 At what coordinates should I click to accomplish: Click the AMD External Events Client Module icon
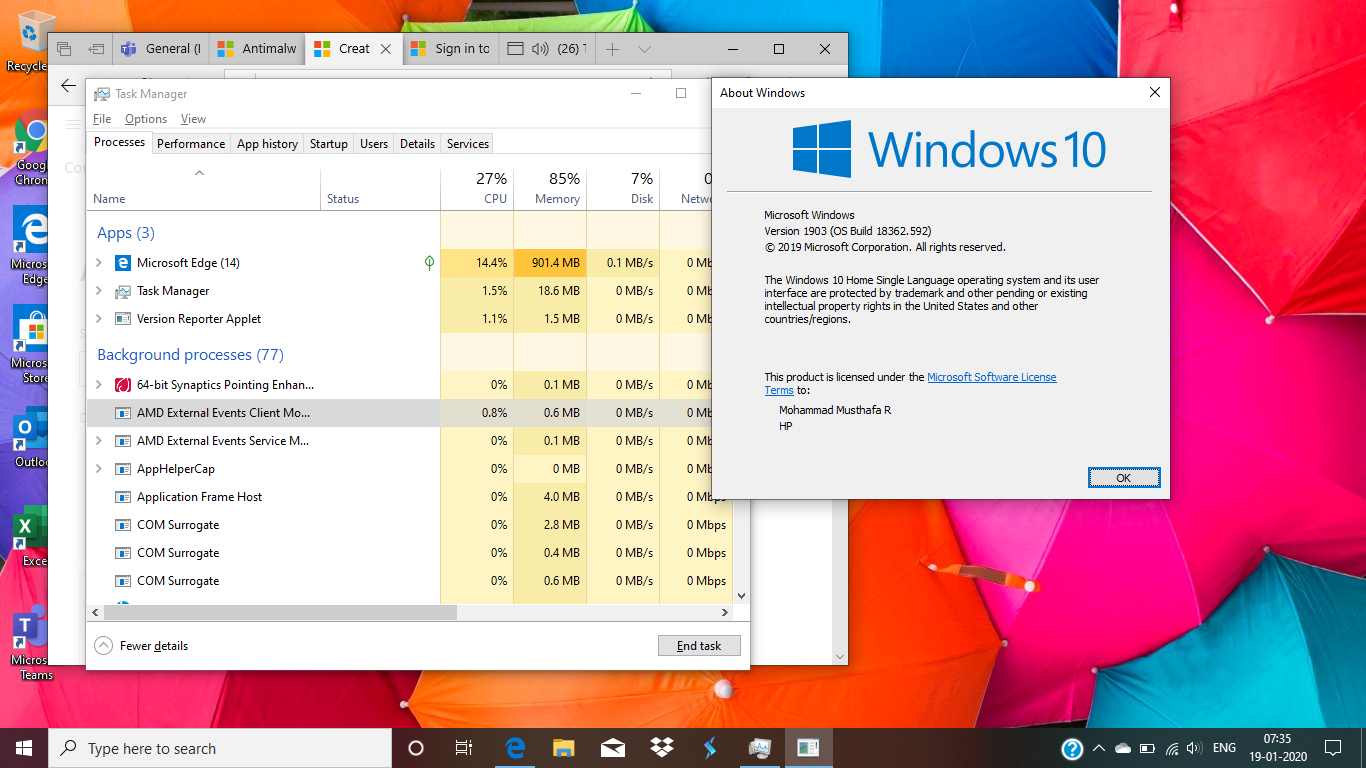(x=123, y=413)
